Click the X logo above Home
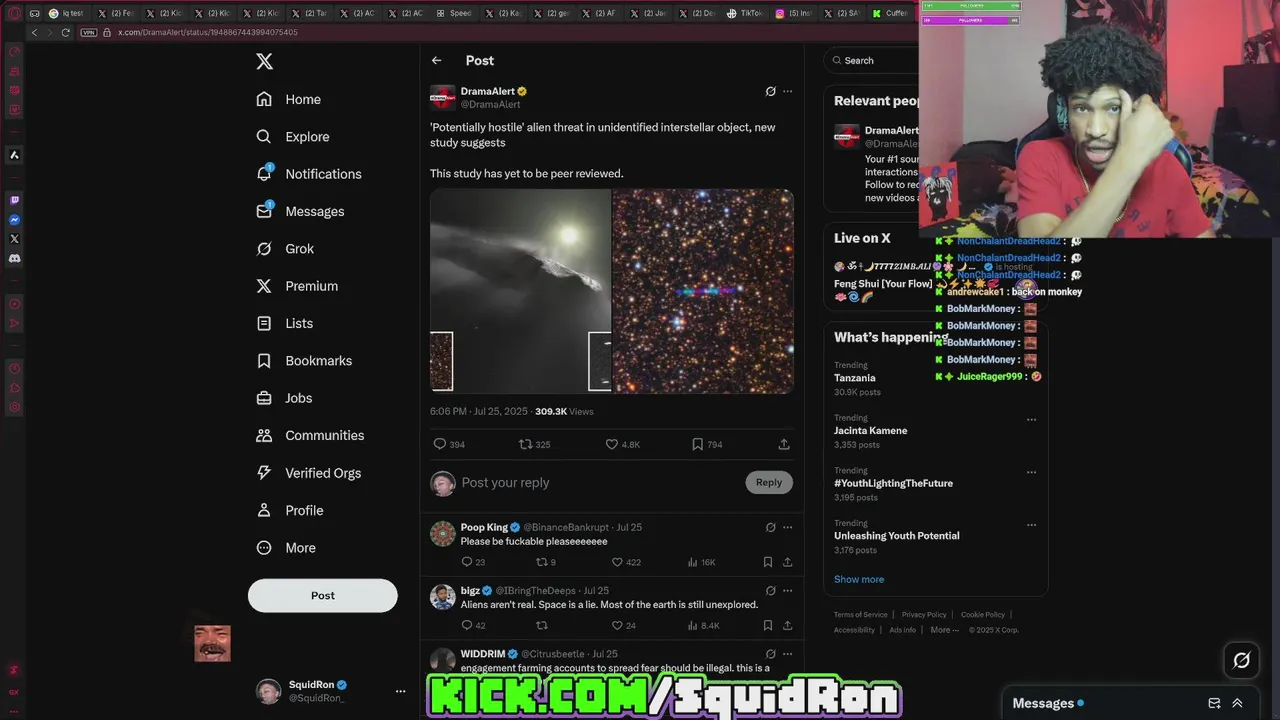The image size is (1280, 720). [264, 61]
